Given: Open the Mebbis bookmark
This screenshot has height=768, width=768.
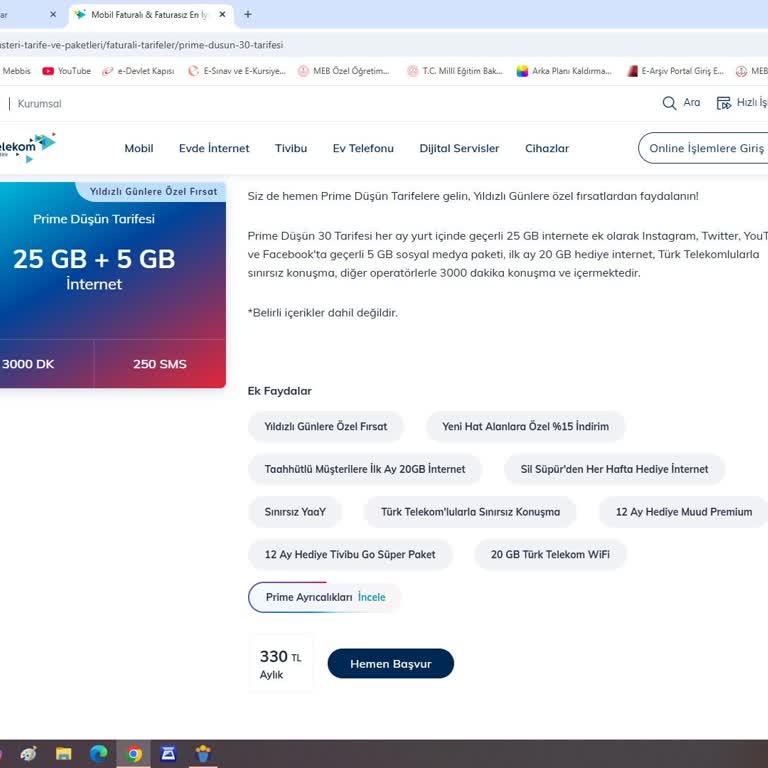Looking at the screenshot, I should 16,71.
